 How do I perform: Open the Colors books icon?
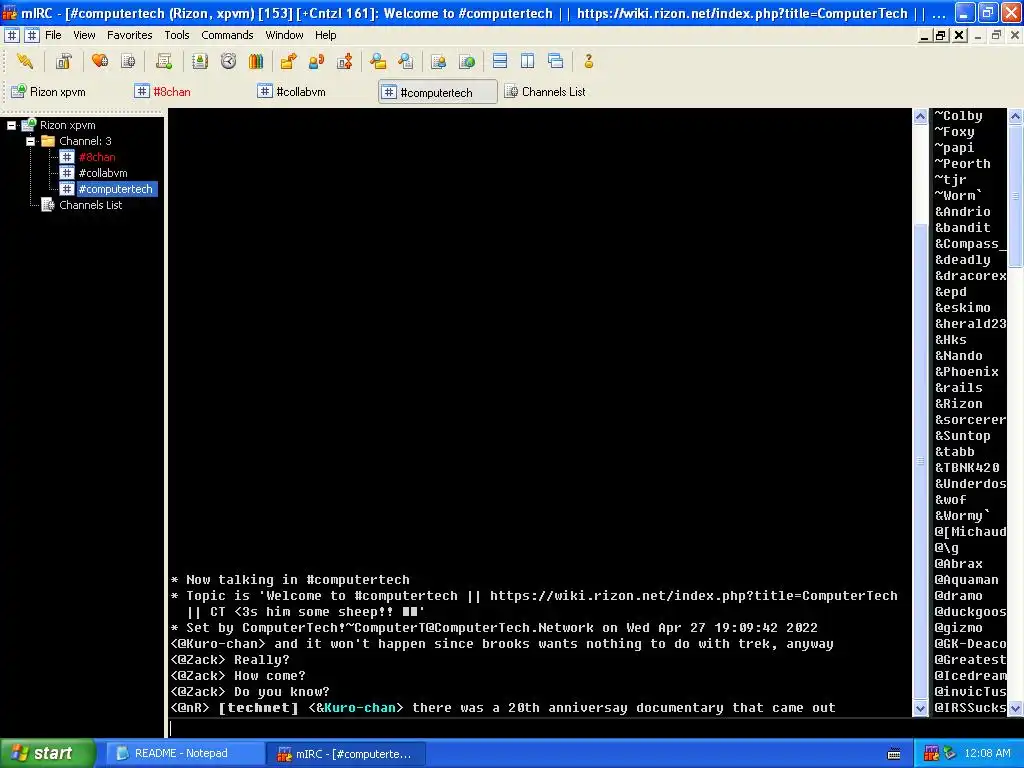pos(256,61)
